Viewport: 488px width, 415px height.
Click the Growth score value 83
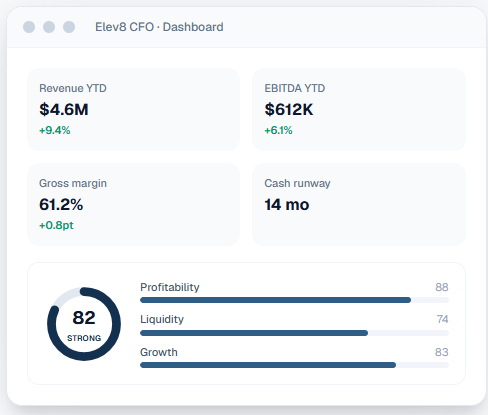(442, 352)
